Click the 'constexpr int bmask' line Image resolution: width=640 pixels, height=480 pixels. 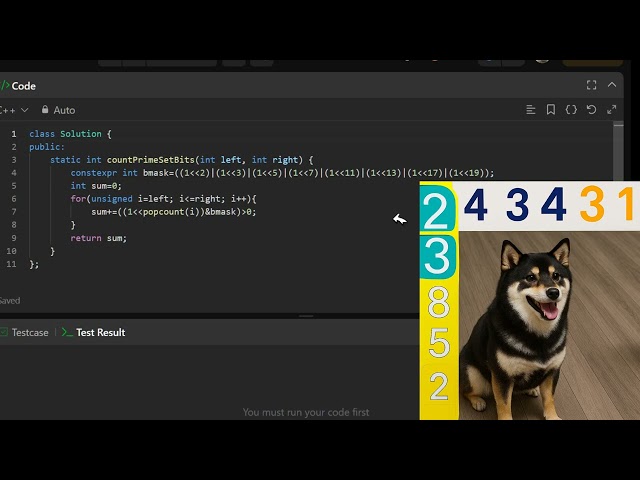coord(282,173)
